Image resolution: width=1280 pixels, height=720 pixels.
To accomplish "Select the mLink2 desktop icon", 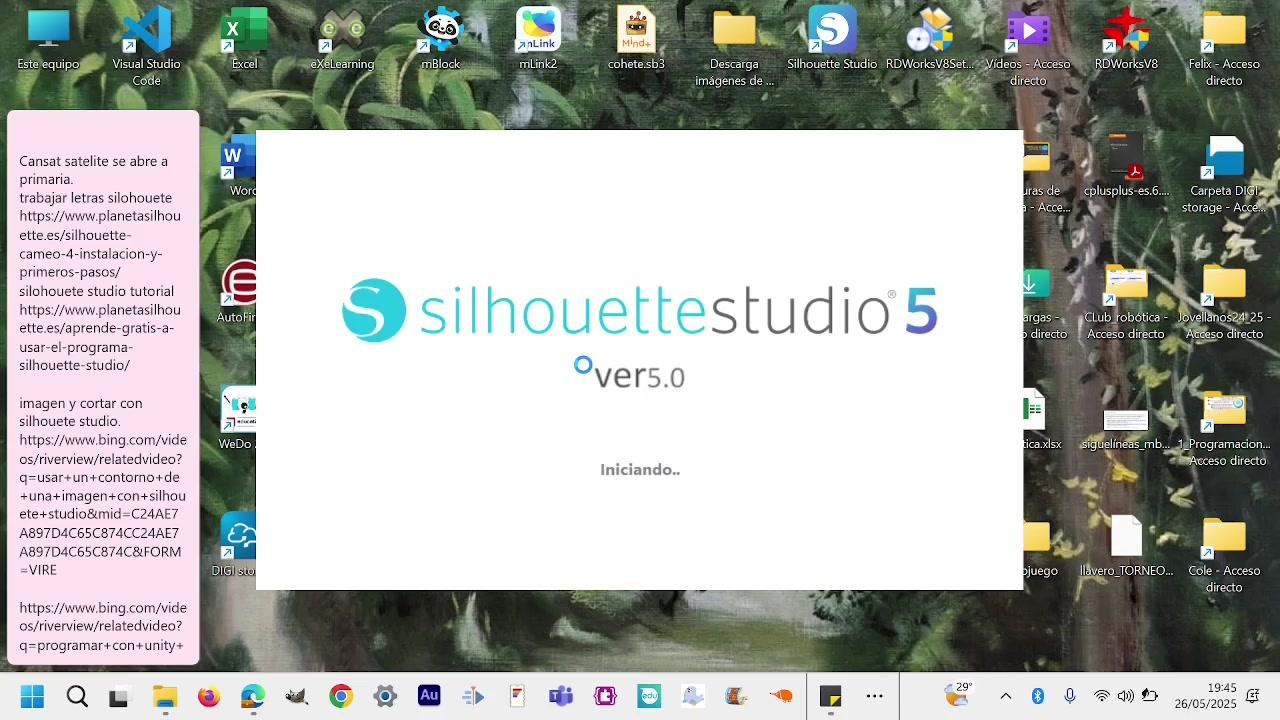I will click(538, 40).
